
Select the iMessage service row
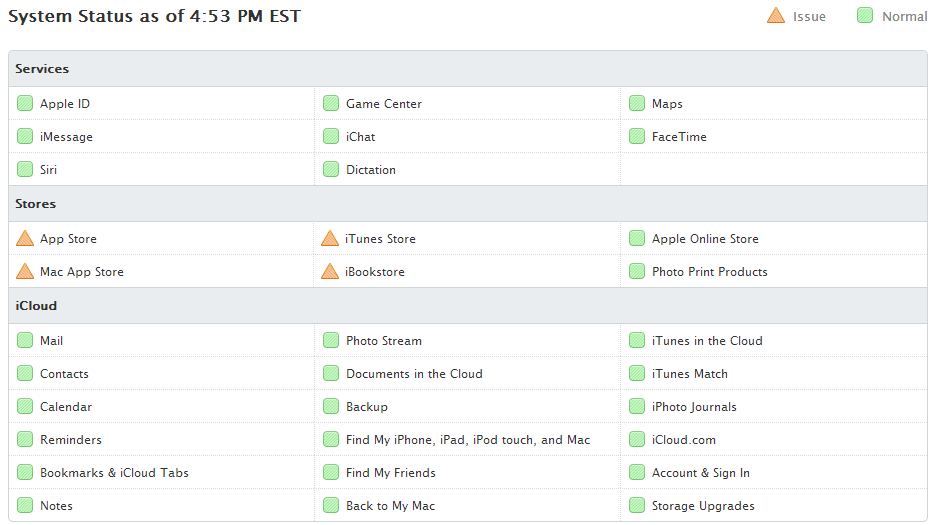[x=161, y=136]
